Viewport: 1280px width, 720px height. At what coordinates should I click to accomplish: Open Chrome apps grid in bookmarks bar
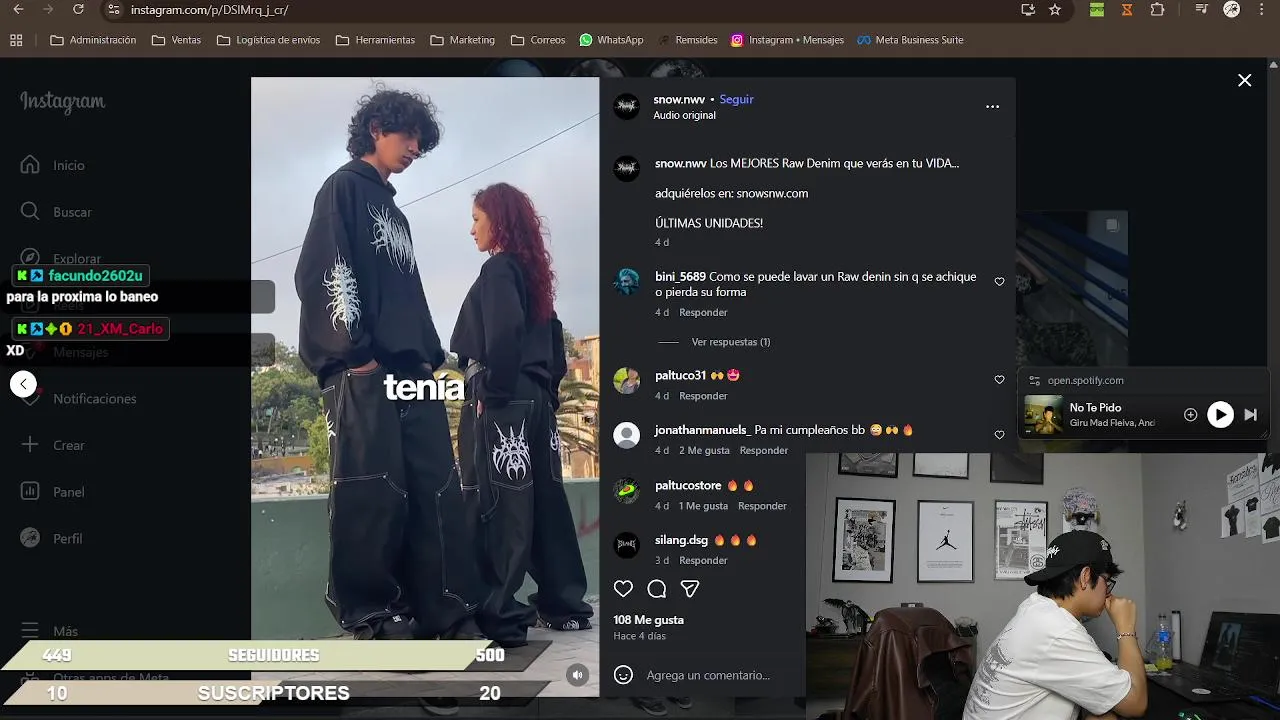[x=16, y=40]
